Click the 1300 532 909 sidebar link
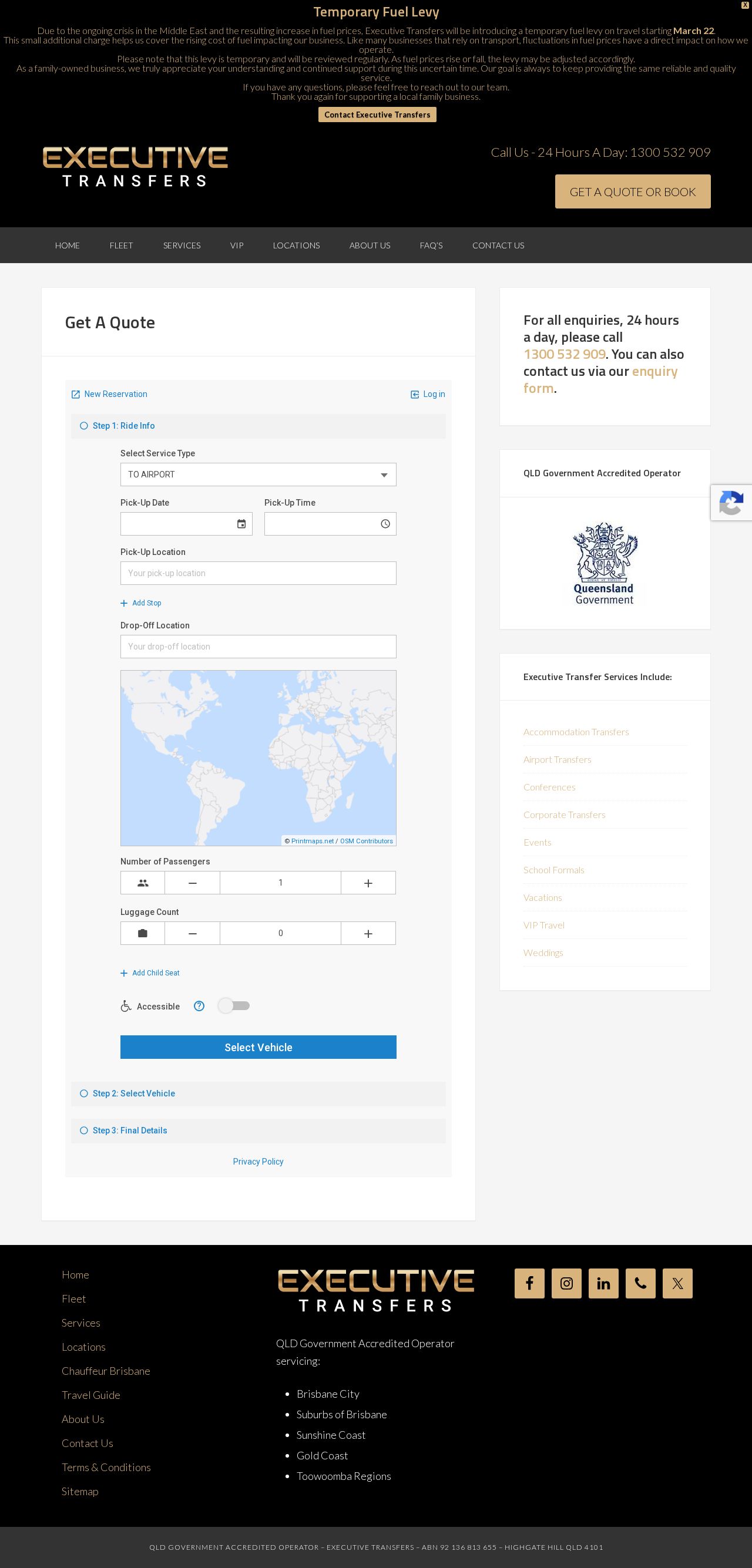Image resolution: width=752 pixels, height=1568 pixels. tap(565, 354)
